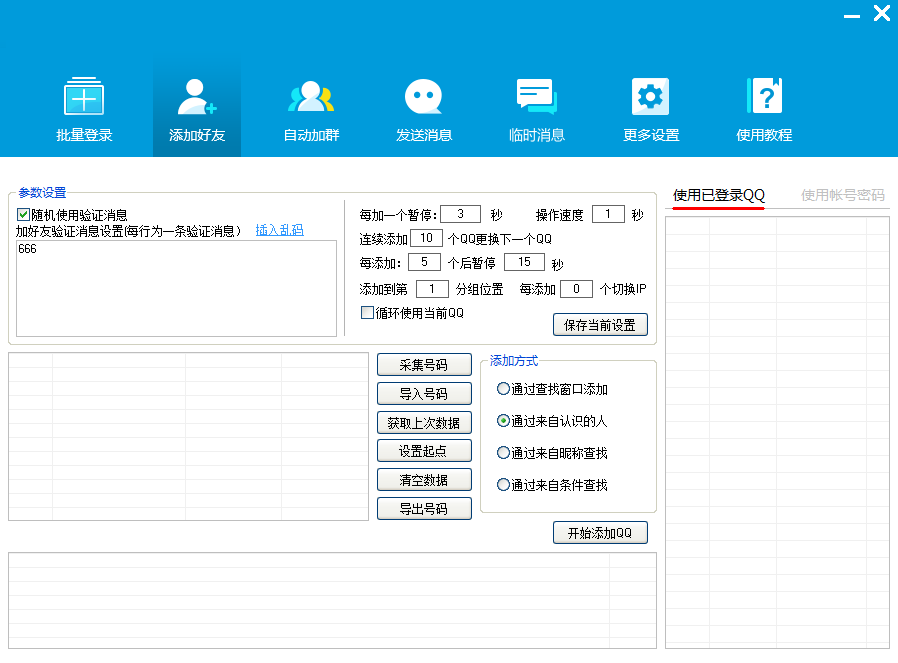Click 清空数据 button

[424, 480]
